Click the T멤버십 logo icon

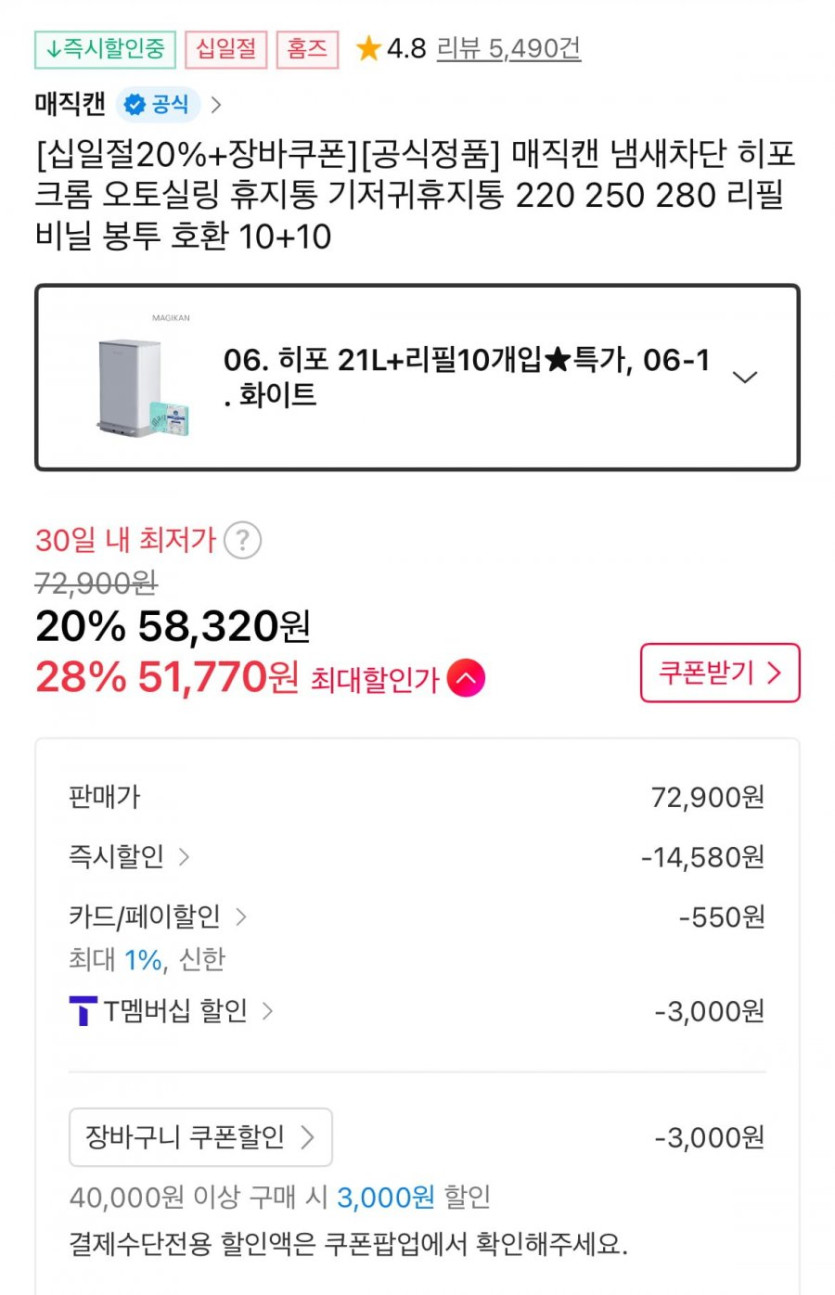coord(83,1011)
